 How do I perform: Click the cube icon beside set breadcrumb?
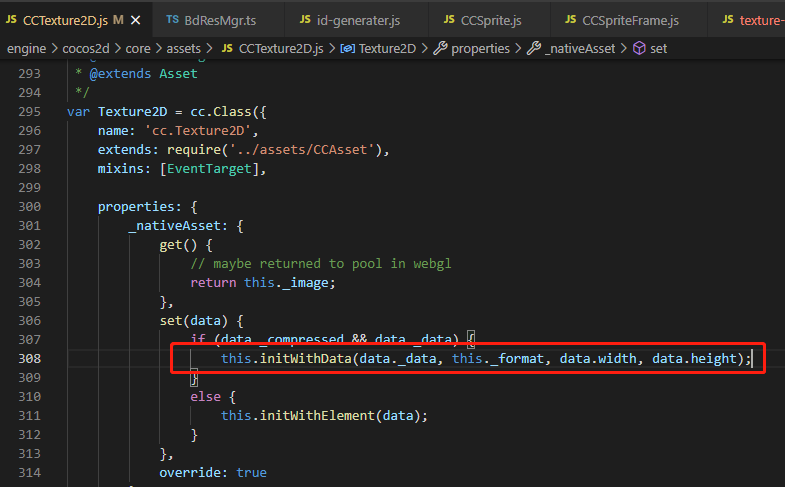coord(639,48)
